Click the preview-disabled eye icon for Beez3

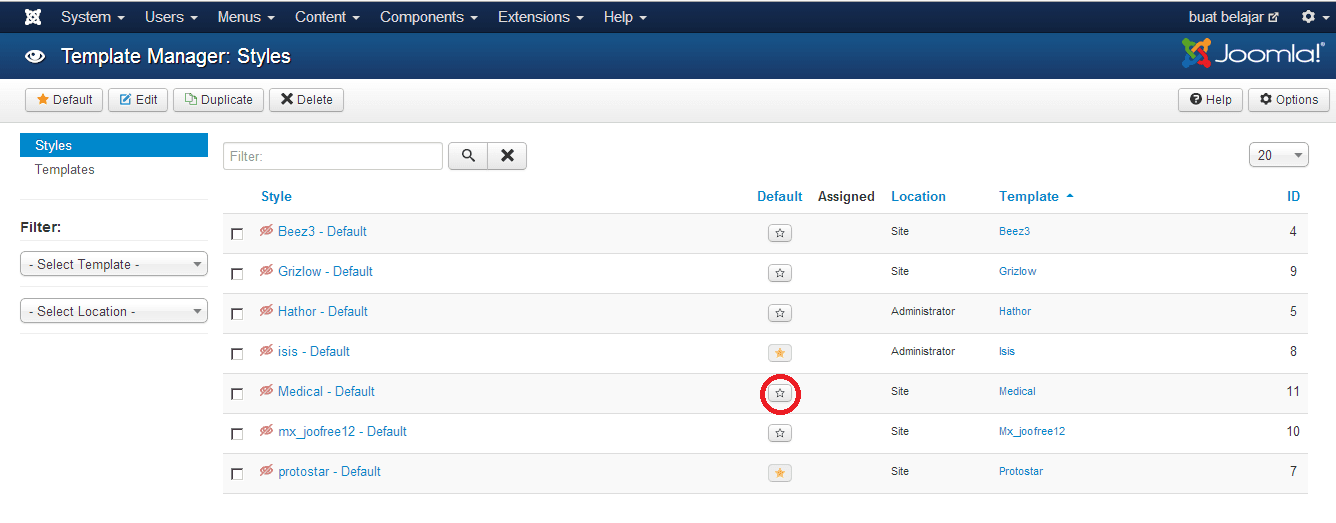click(x=266, y=231)
